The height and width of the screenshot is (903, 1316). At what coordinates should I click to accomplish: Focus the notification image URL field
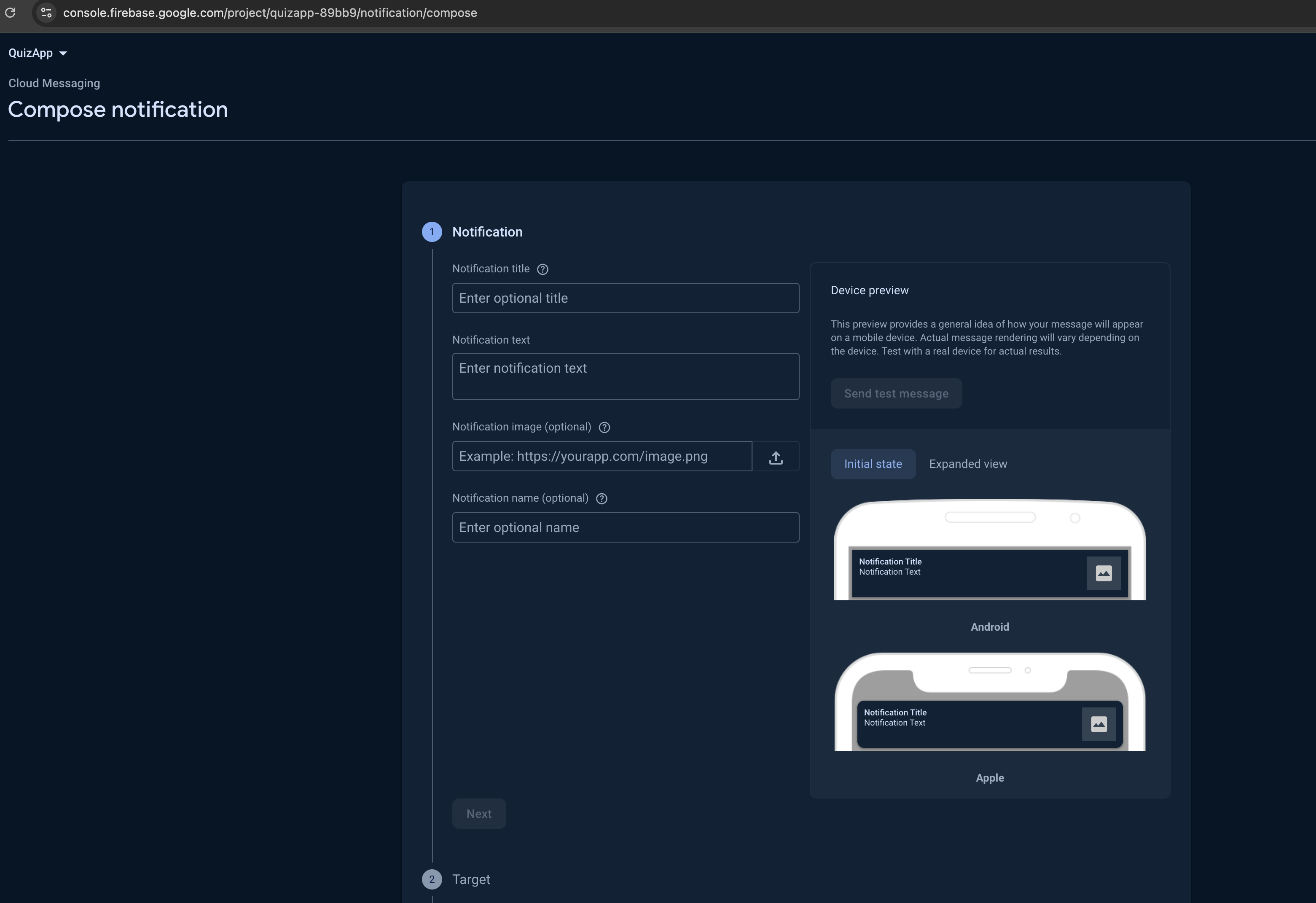(x=602, y=457)
